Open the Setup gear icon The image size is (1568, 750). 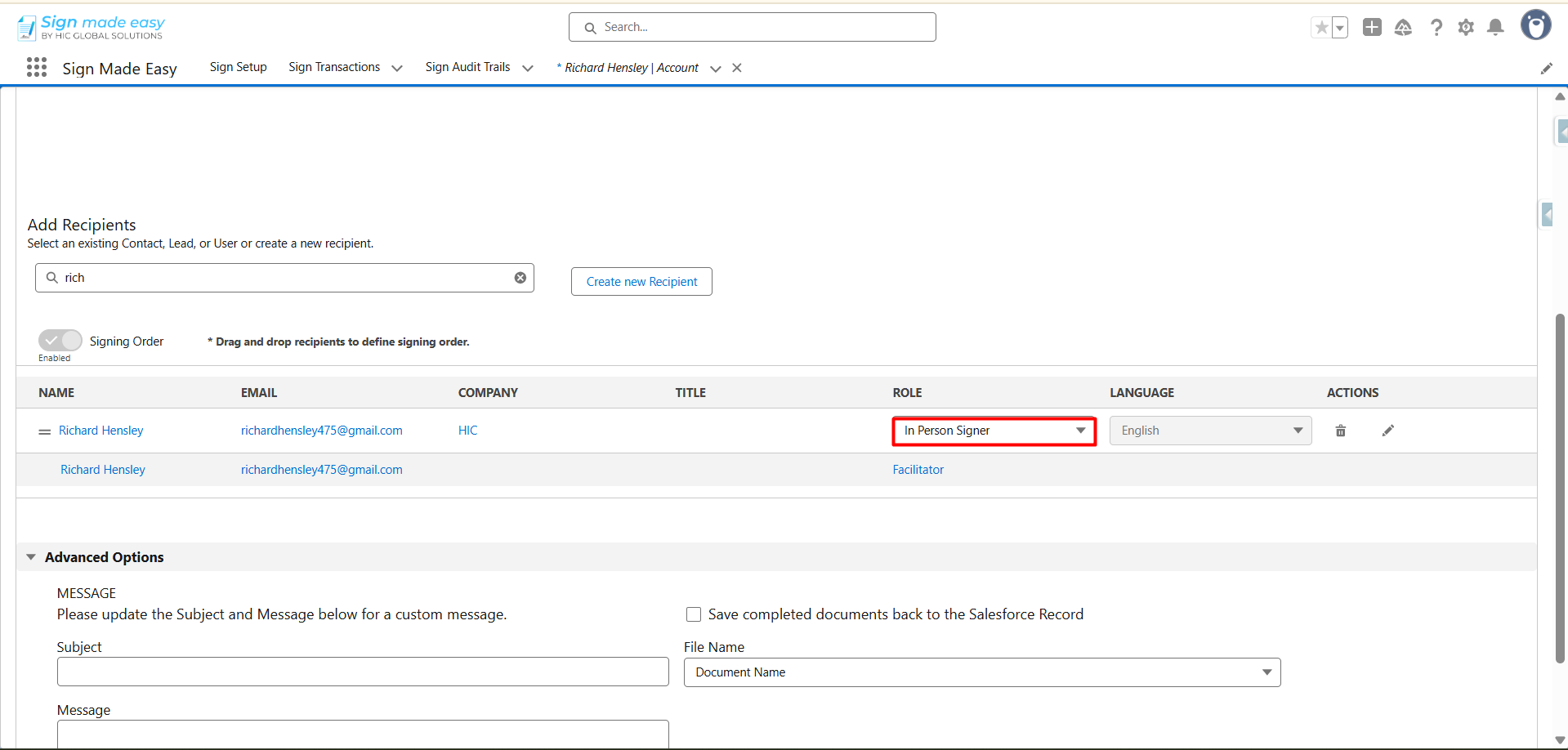pyautogui.click(x=1466, y=28)
